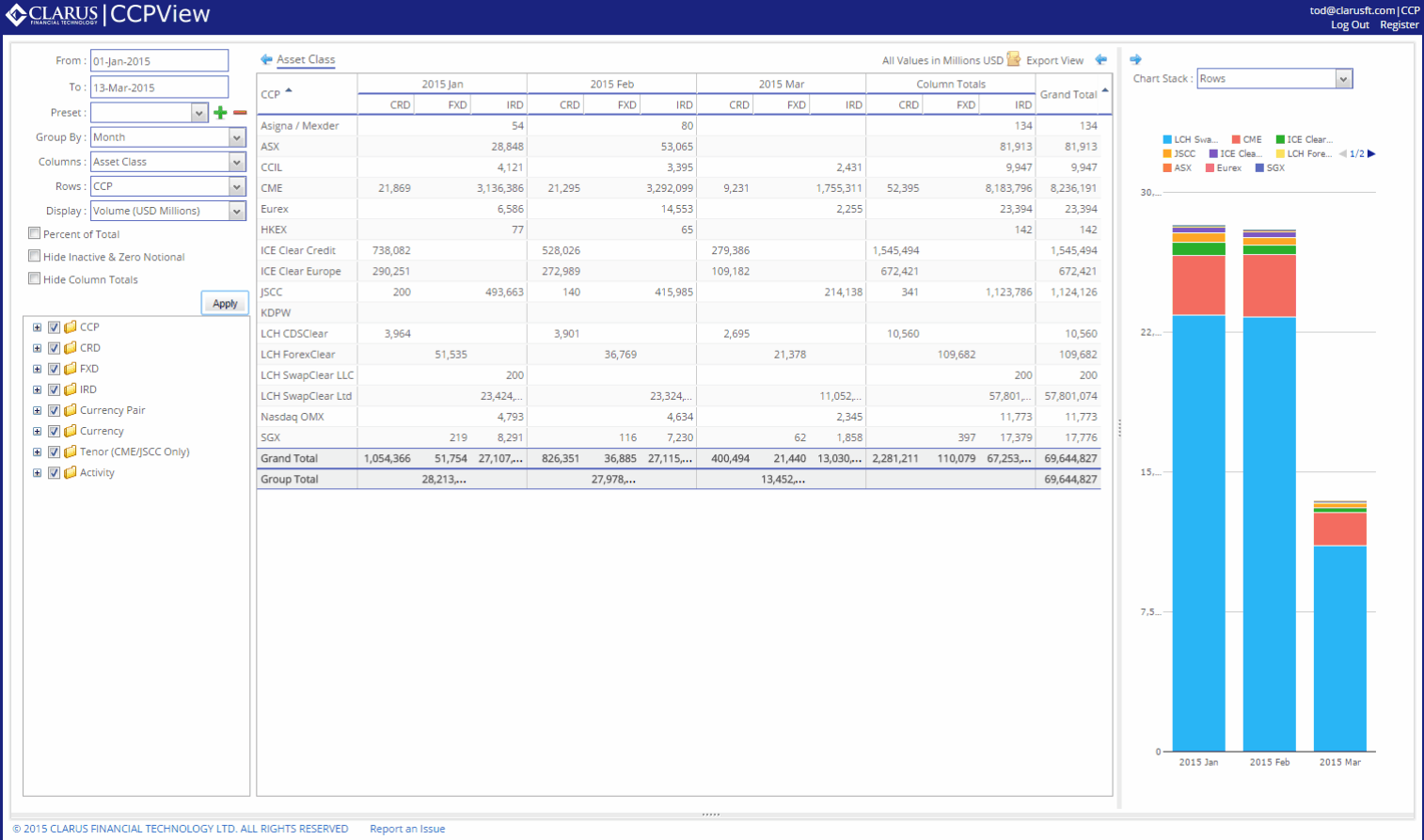
Task: Uncheck the IRD tree checkbox
Action: [54, 389]
